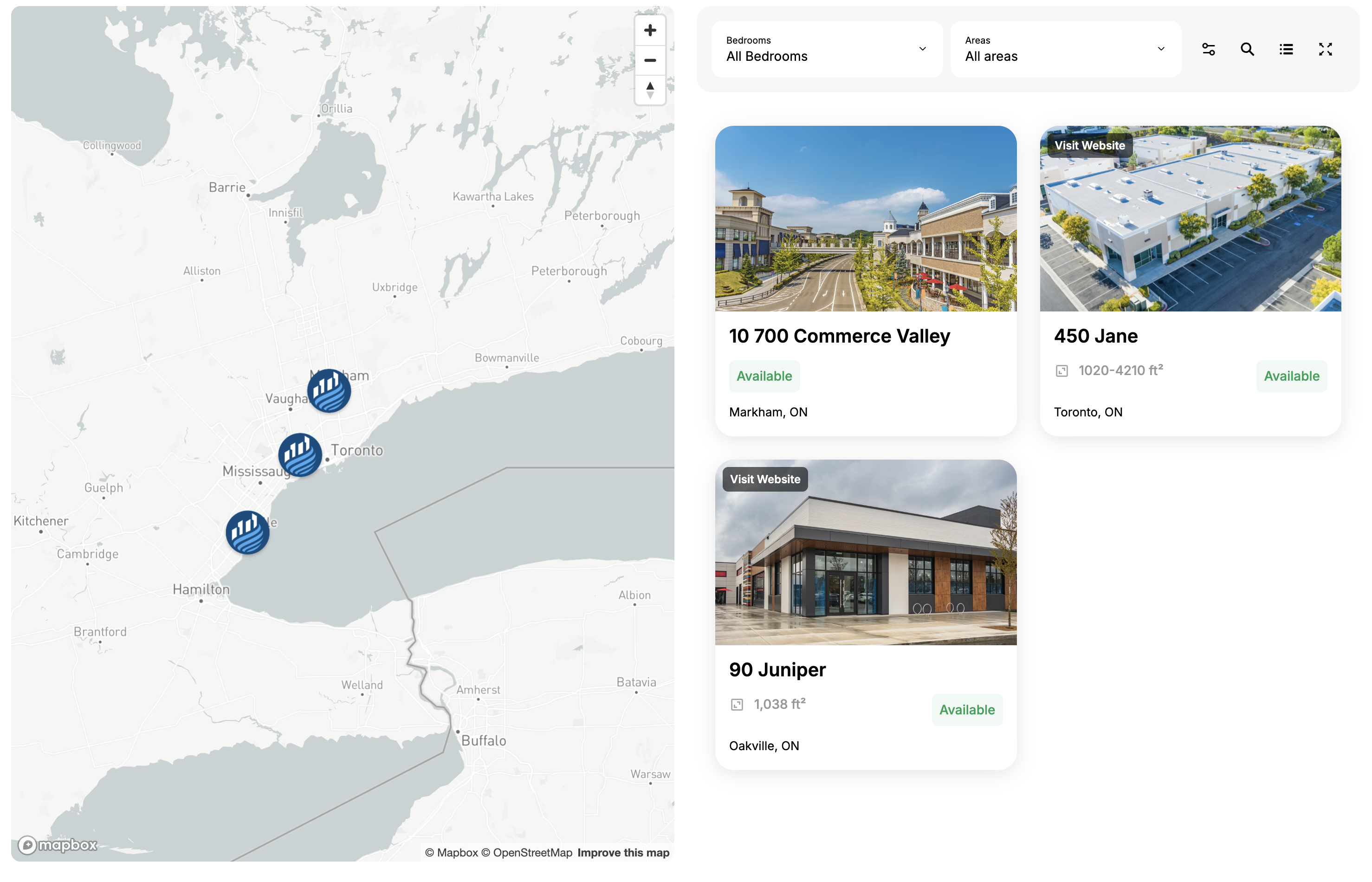The height and width of the screenshot is (882, 1372).
Task: Click Available badge on 450 Jane
Action: pos(1291,376)
